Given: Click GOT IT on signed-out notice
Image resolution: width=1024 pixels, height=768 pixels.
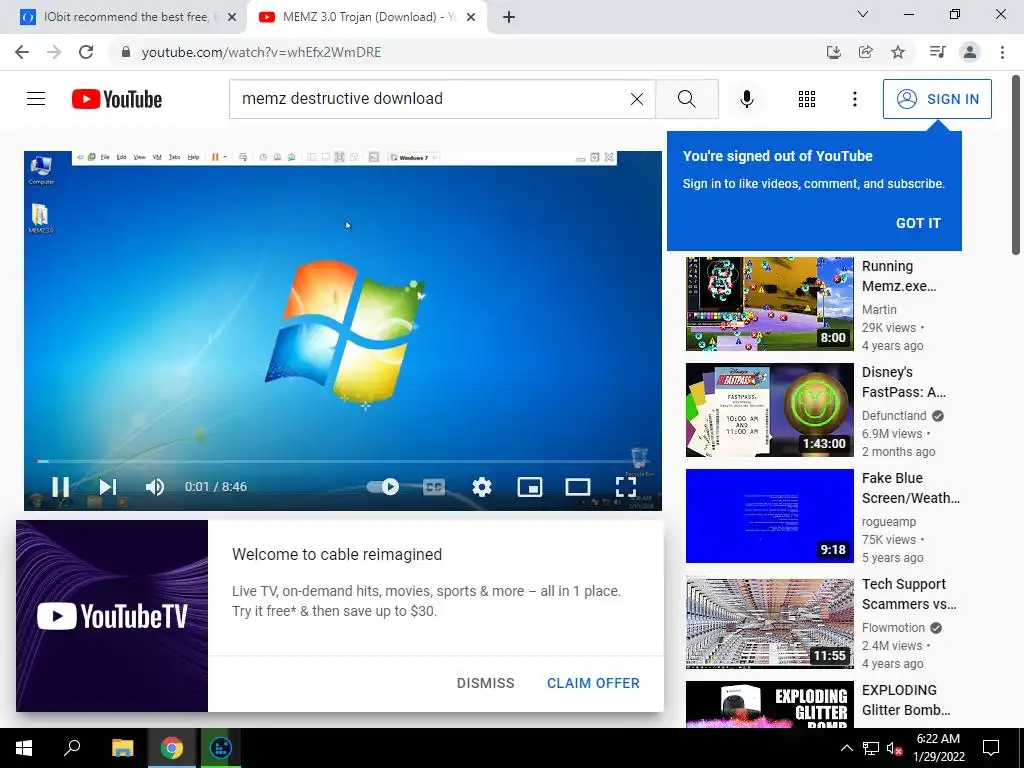Looking at the screenshot, I should pos(918,223).
